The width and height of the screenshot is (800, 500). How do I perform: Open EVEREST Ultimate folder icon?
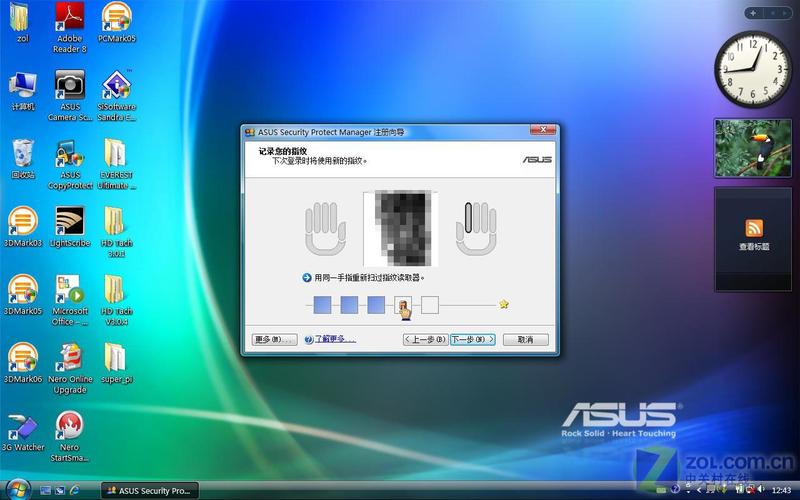pyautogui.click(x=116, y=164)
